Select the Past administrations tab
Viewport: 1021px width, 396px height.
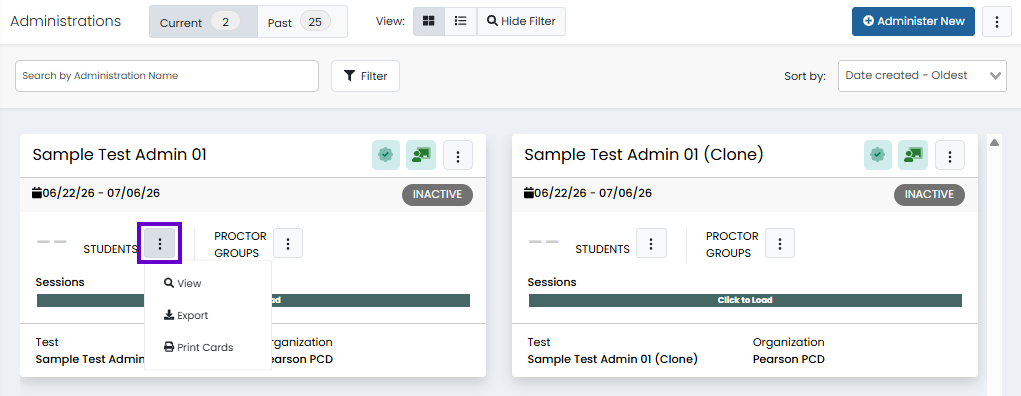(302, 22)
